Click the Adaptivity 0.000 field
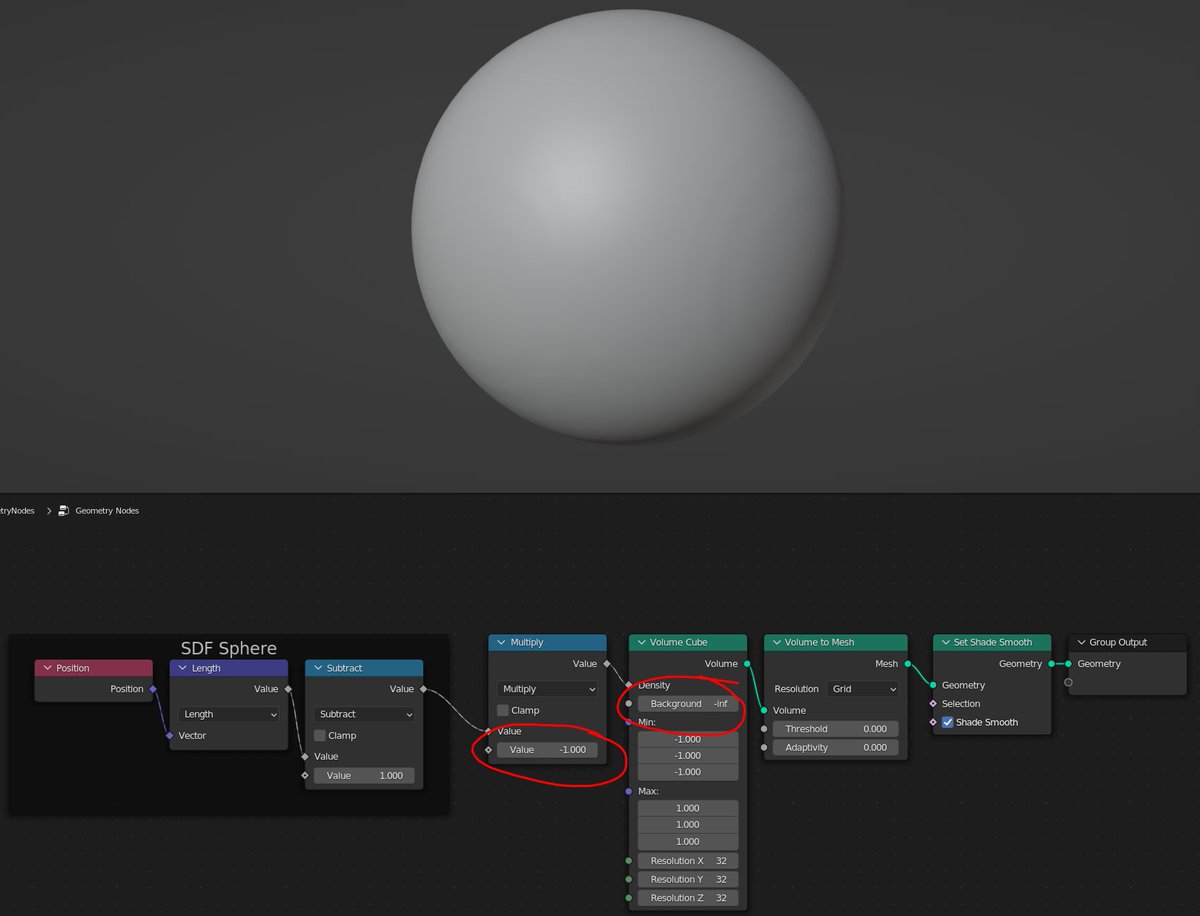This screenshot has height=916, width=1200. (836, 747)
